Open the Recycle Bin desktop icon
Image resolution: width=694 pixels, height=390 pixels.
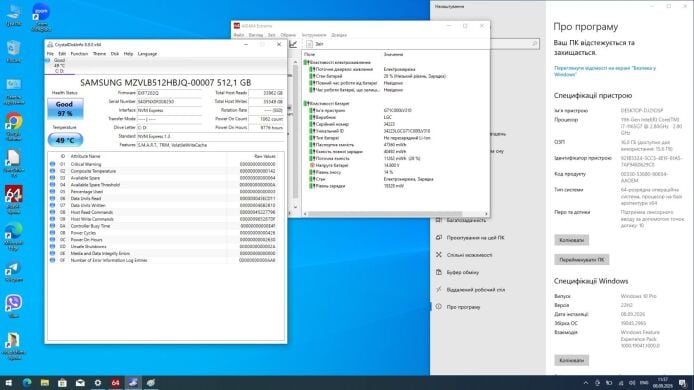click(14, 52)
